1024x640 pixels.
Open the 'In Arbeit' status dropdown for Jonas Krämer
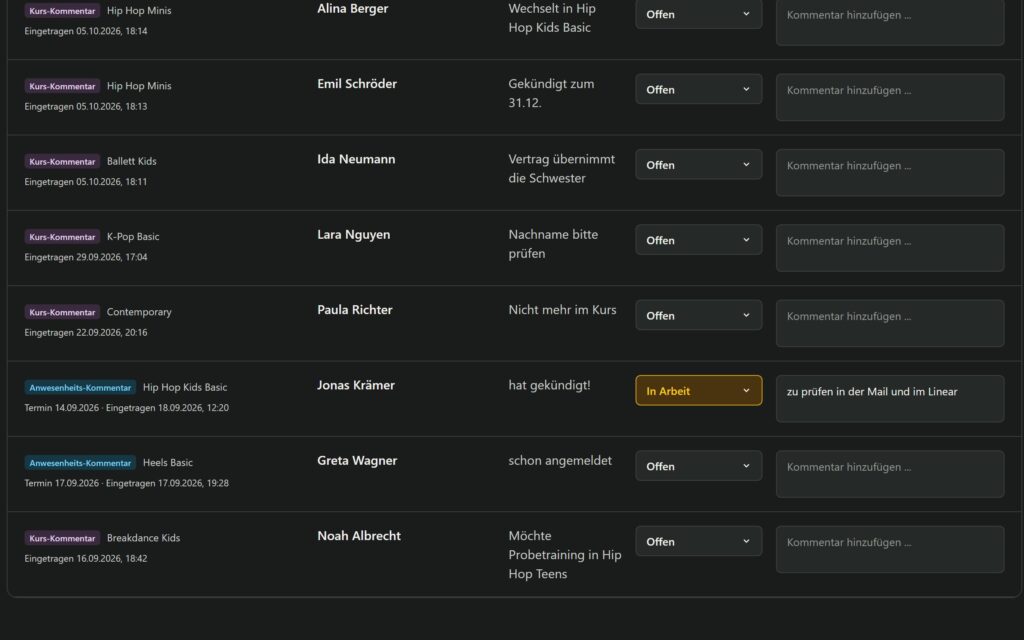pyautogui.click(x=698, y=391)
